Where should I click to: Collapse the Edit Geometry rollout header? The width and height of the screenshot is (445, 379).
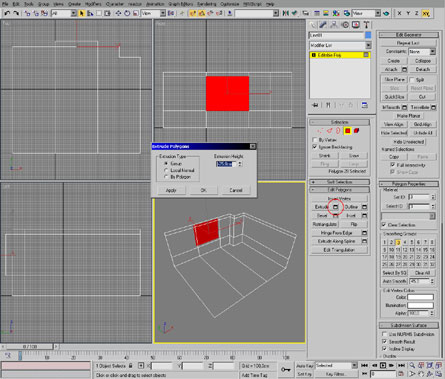tap(409, 35)
